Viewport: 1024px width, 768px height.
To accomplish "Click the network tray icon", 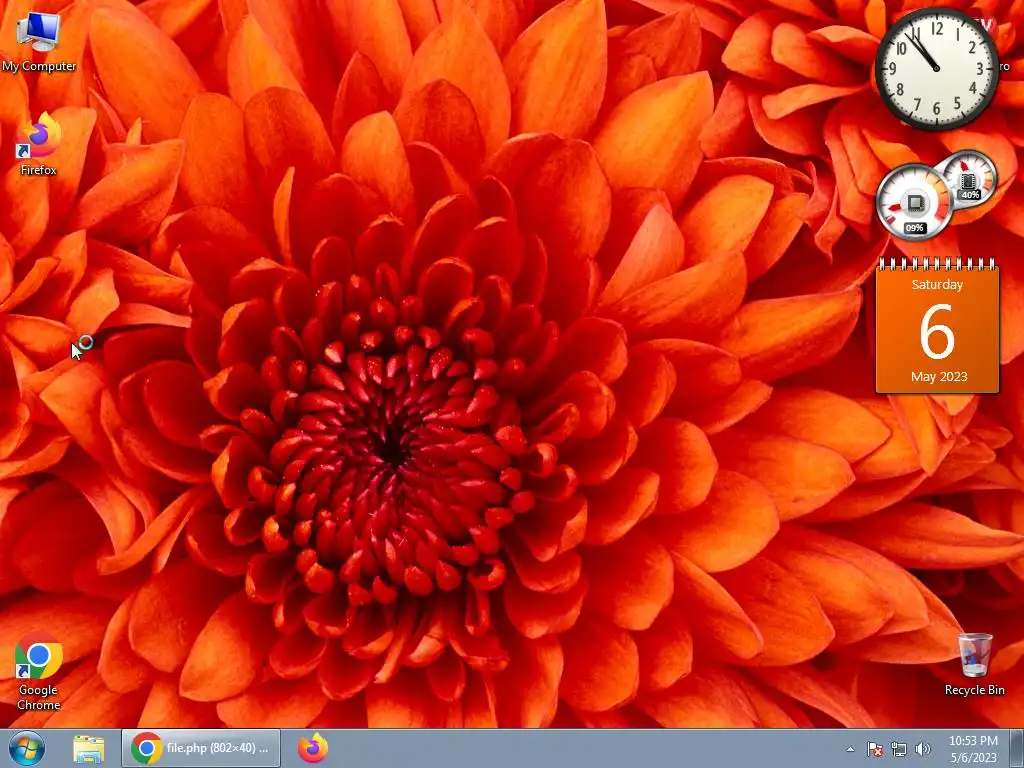I will pos(899,749).
